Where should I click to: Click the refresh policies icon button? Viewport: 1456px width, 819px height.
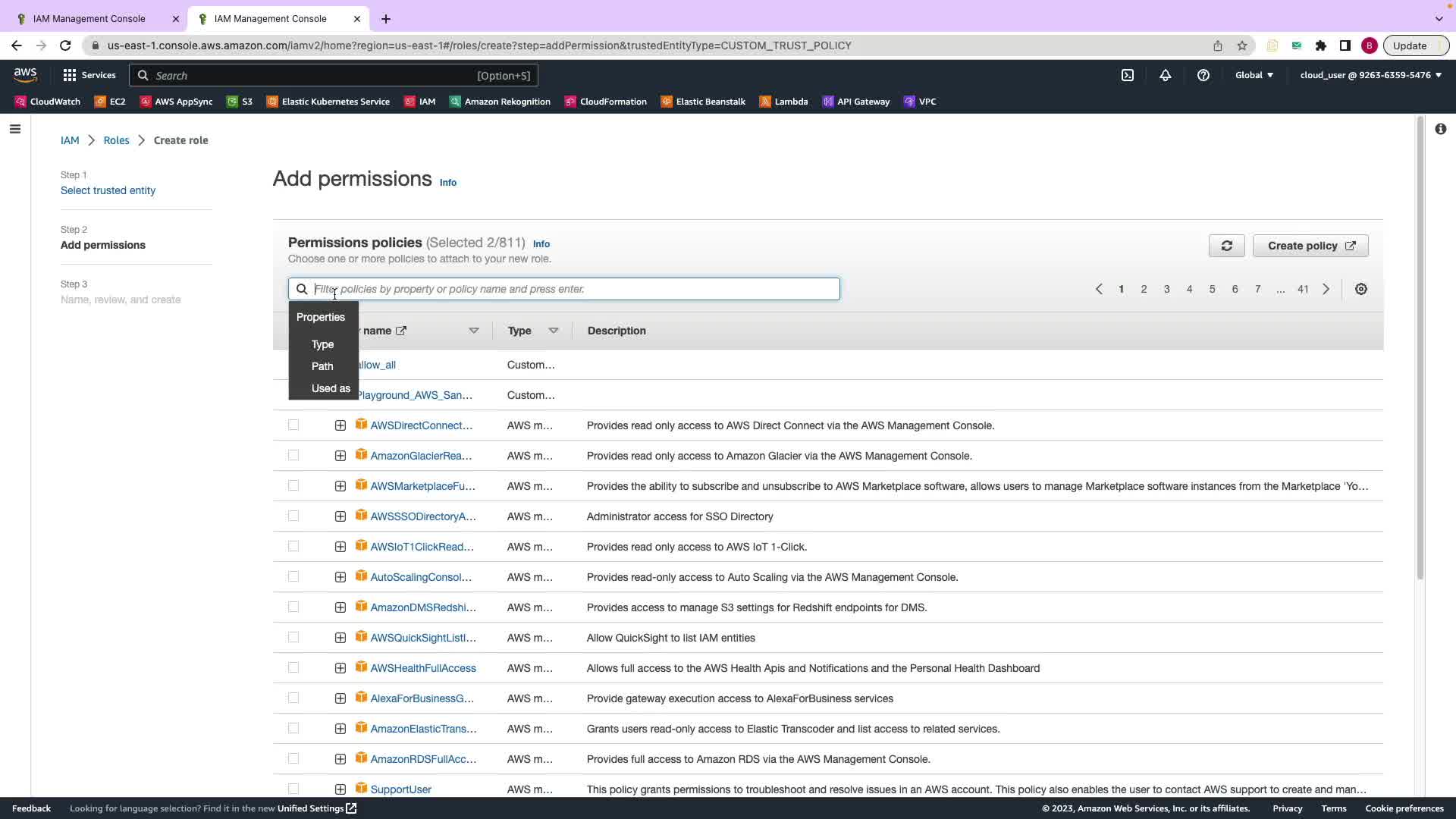(x=1226, y=246)
